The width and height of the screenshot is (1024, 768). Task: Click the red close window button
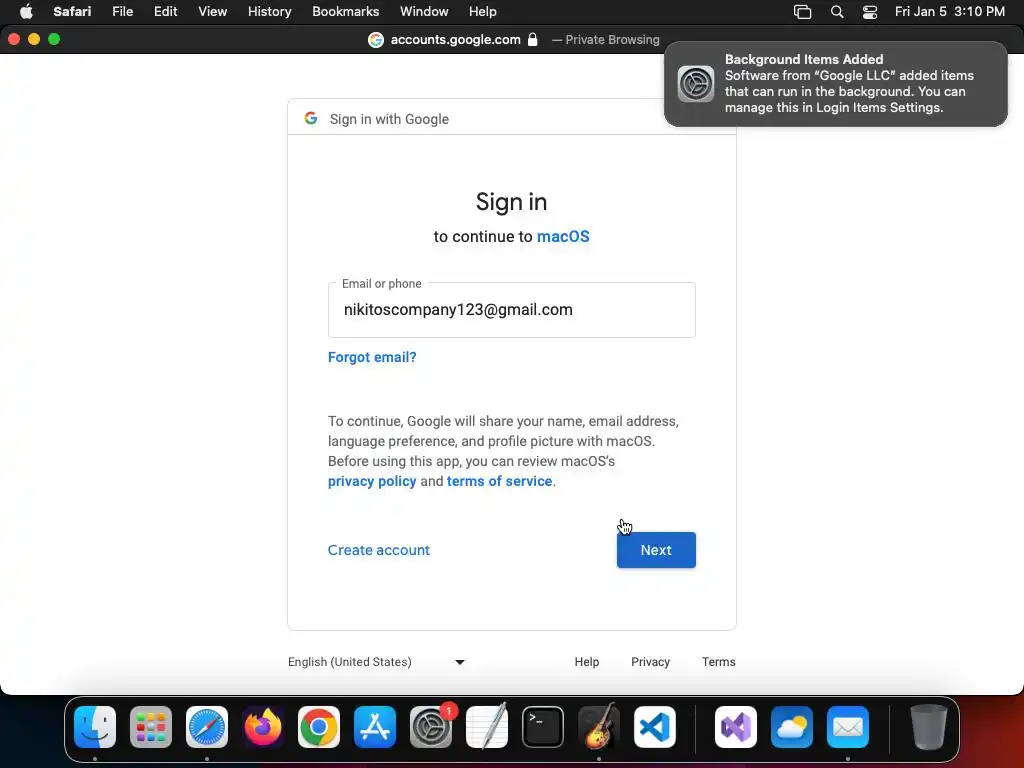[x=14, y=39]
